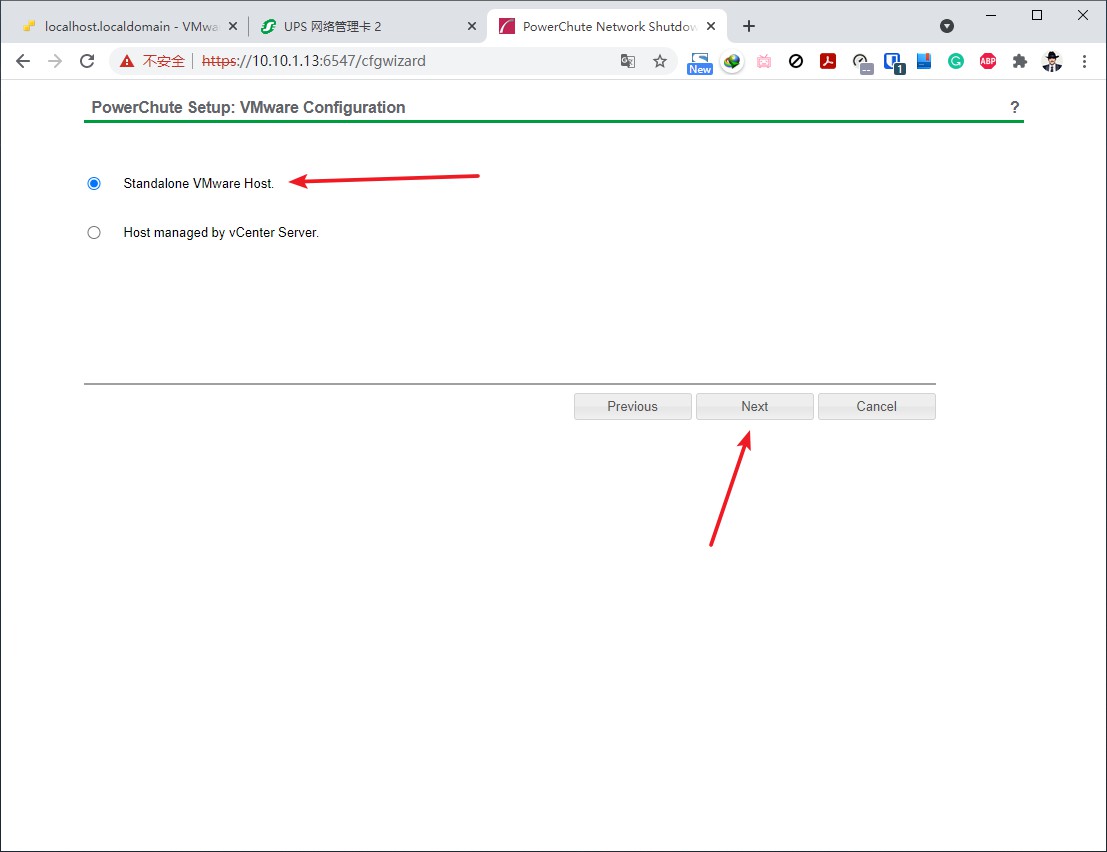The height and width of the screenshot is (852, 1107).
Task: Select the Standalone VMware Host option
Action: click(94, 184)
